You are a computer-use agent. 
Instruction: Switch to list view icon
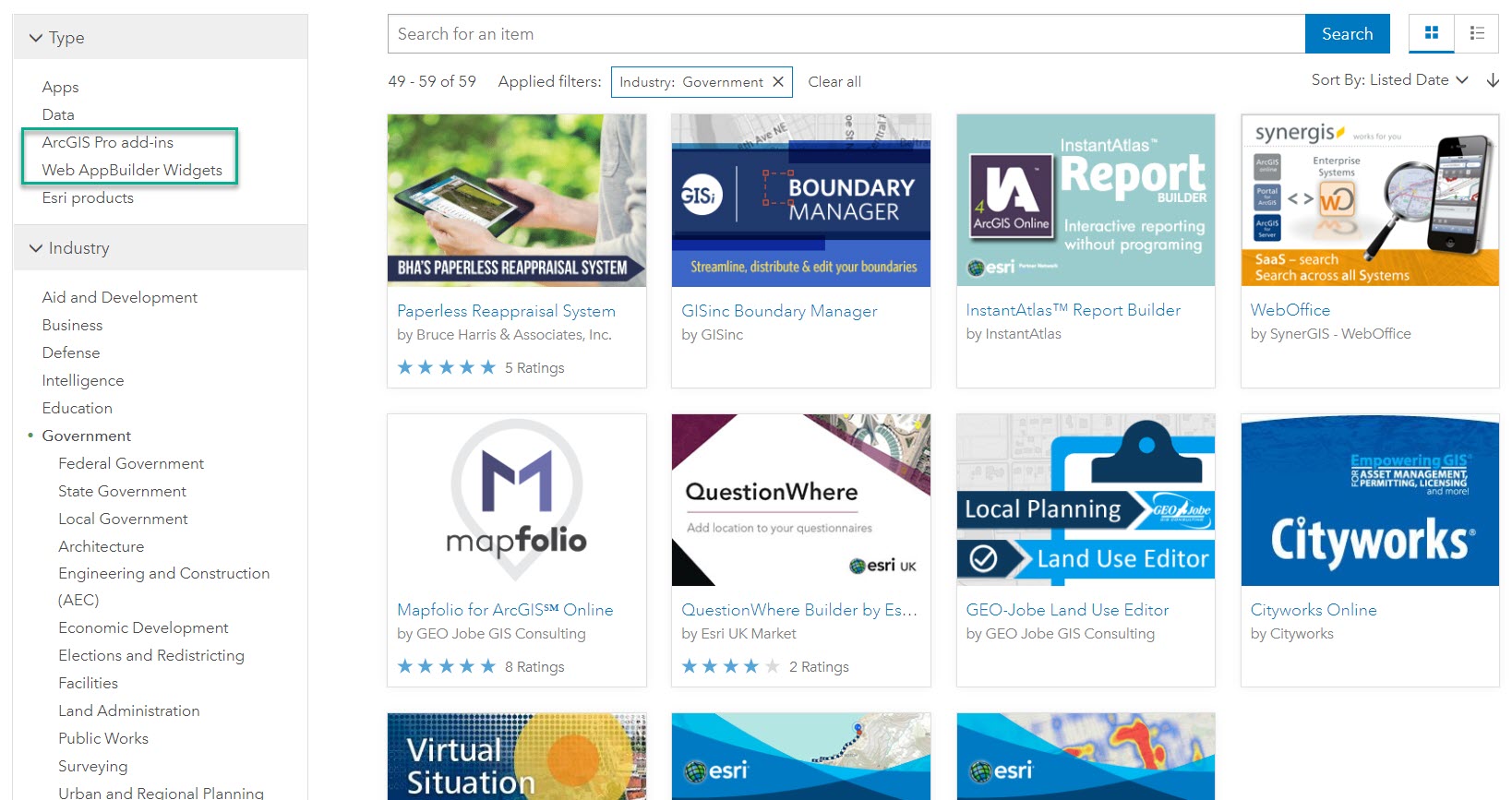(1477, 33)
